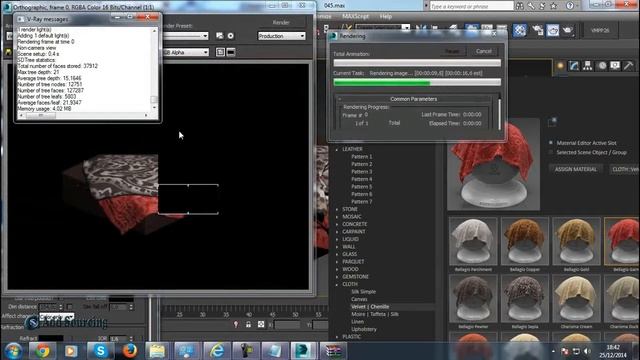Toggle the Dim distance checkbox
Image resolution: width=640 pixels, height=360 pixels.
coord(70,307)
